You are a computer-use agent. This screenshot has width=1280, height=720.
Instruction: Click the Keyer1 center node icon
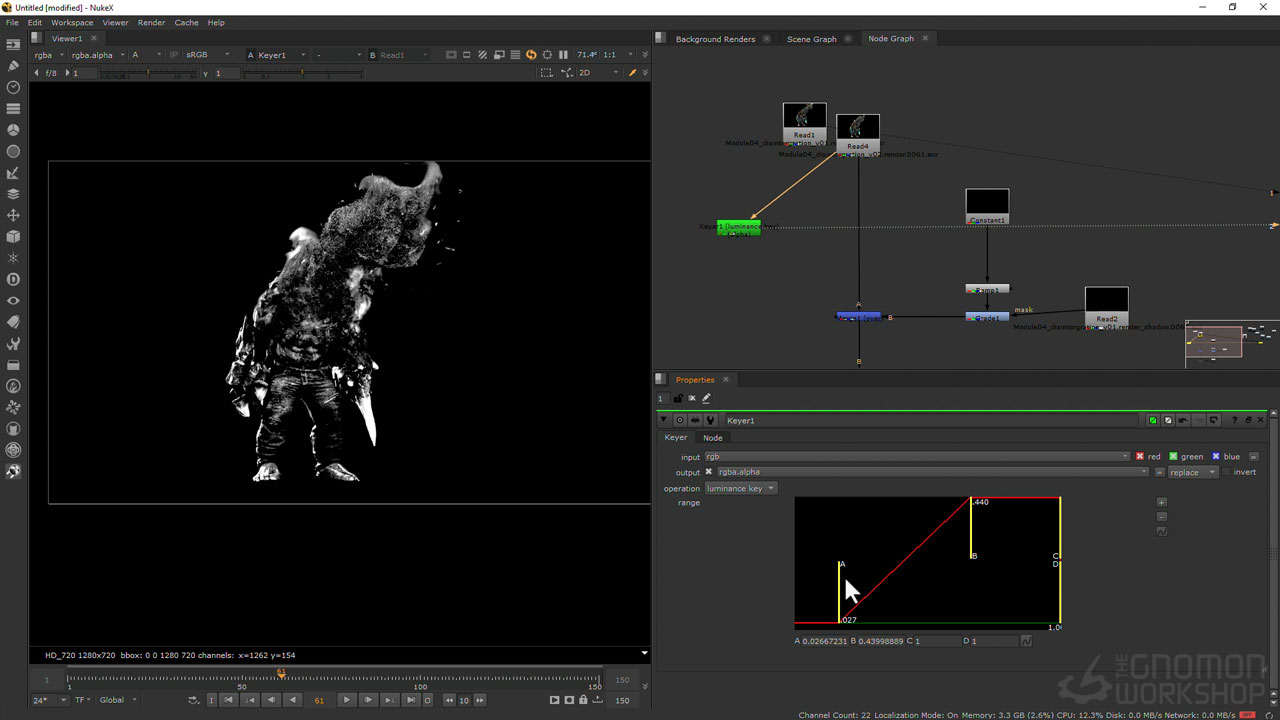point(680,421)
